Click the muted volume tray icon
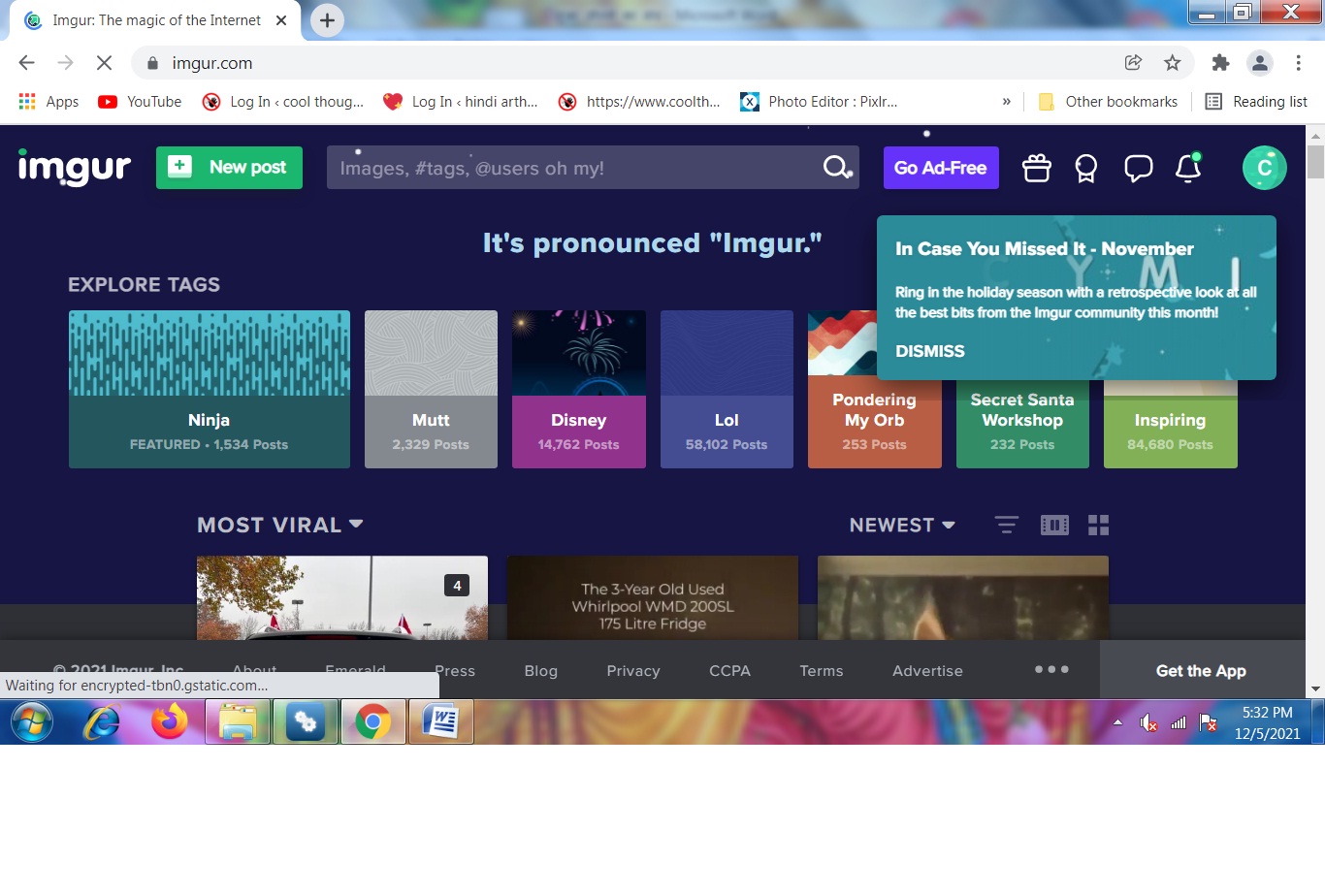The height and width of the screenshot is (896, 1325). tap(1148, 722)
